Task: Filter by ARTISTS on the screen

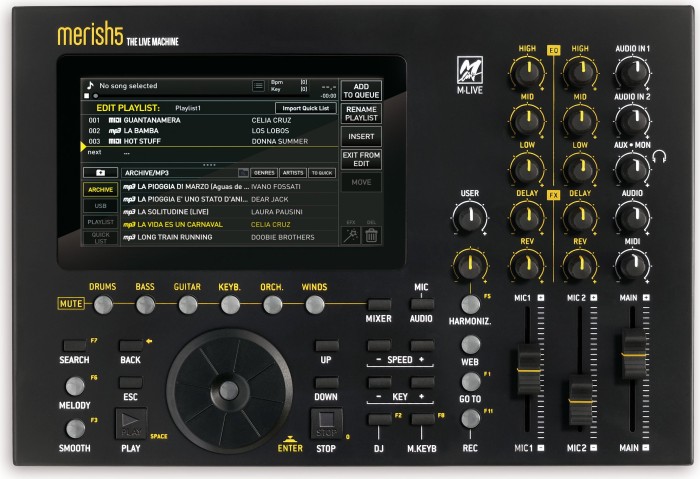Action: [293, 173]
